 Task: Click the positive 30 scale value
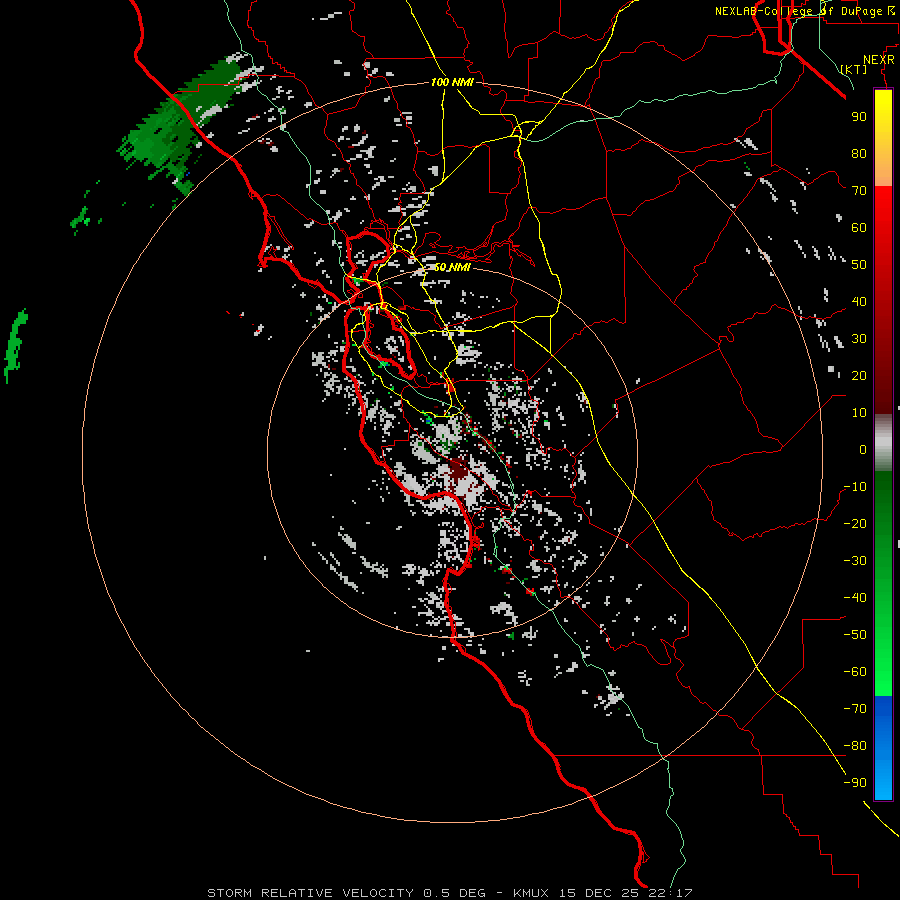(x=859, y=339)
